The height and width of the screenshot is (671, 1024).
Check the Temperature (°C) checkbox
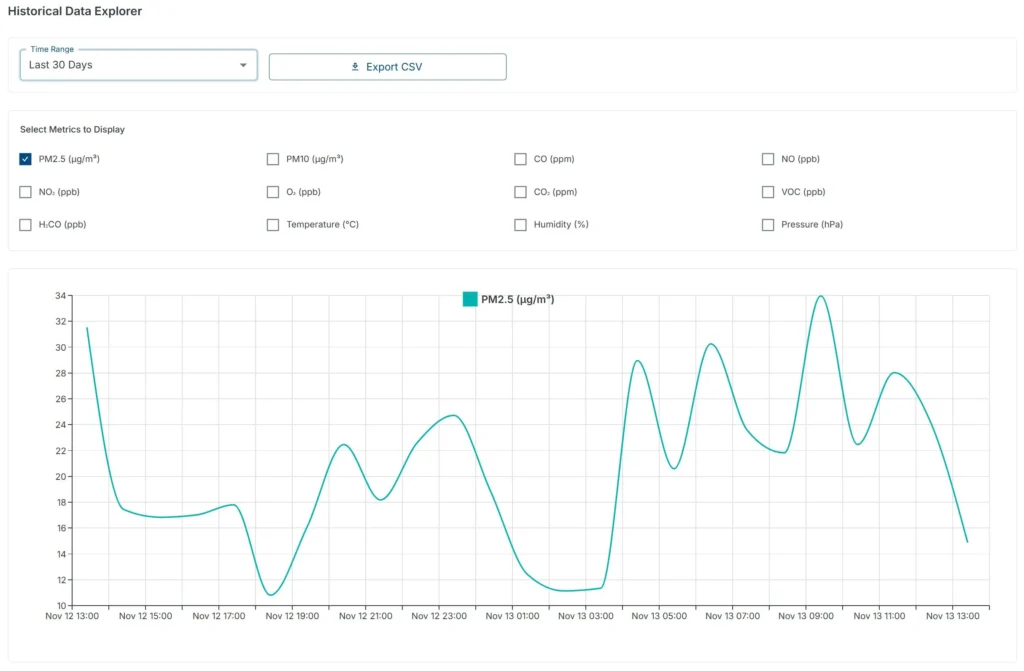point(273,225)
